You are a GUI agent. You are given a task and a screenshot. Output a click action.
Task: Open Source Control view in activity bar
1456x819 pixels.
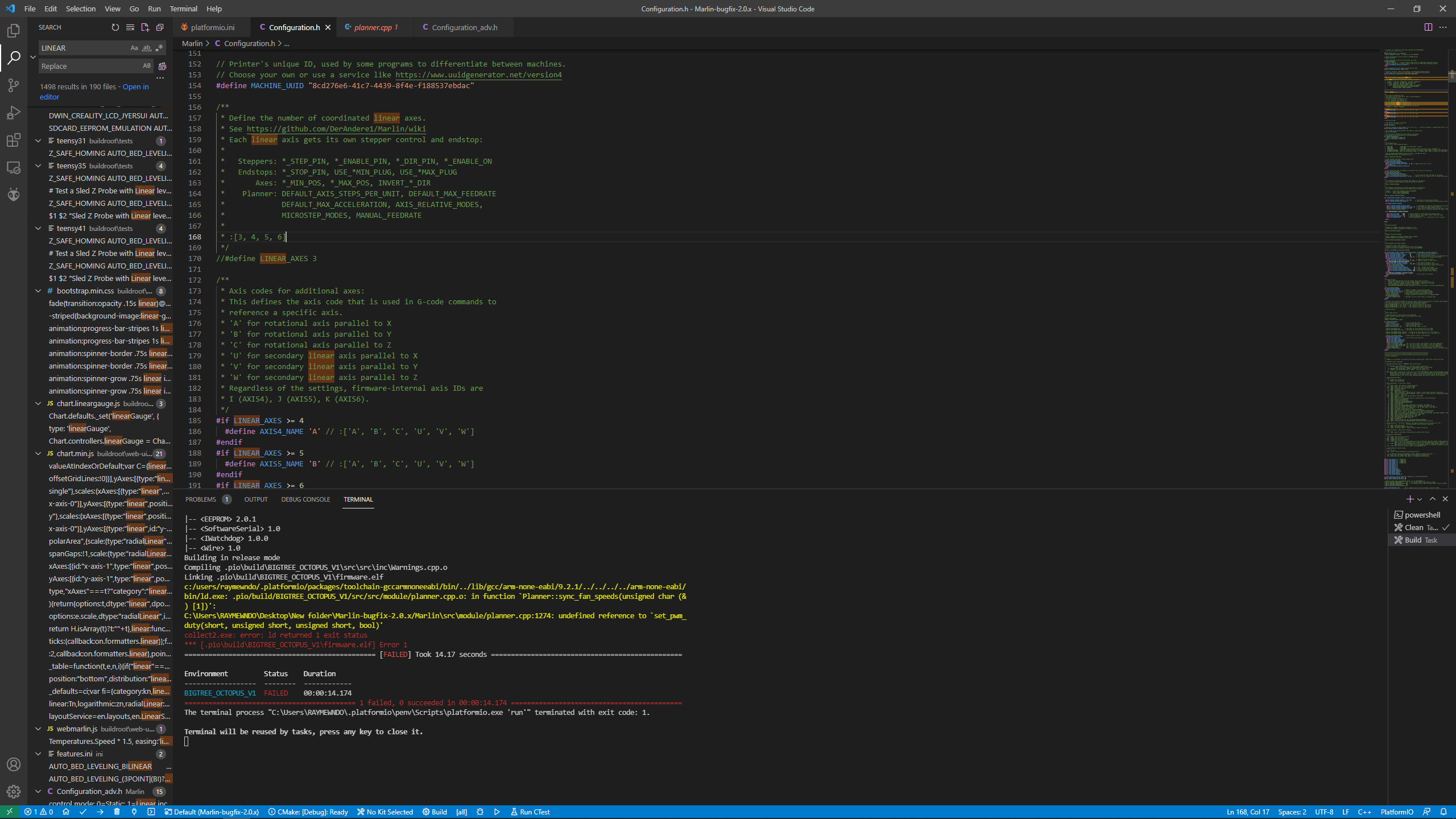[x=14, y=85]
